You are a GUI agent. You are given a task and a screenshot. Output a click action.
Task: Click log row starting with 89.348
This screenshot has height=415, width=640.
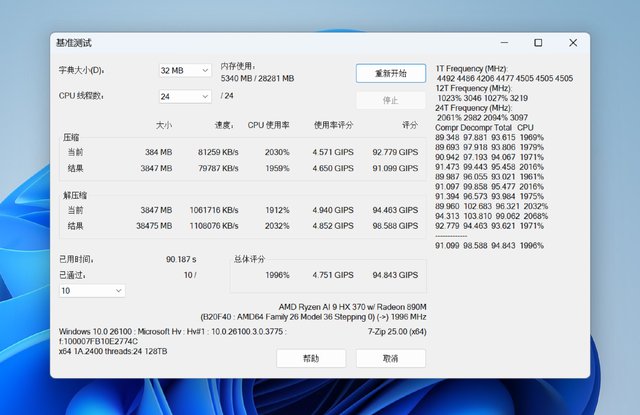click(x=489, y=138)
